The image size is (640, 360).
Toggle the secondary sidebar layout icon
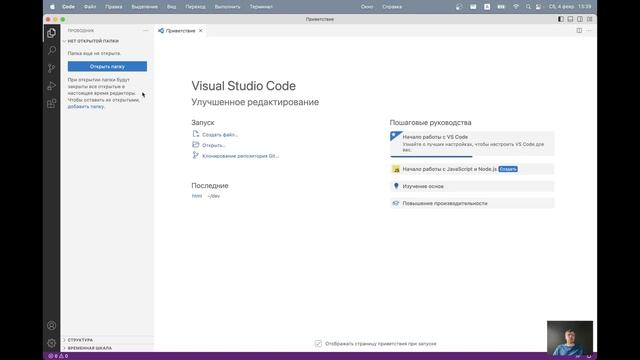pyautogui.click(x=580, y=19)
